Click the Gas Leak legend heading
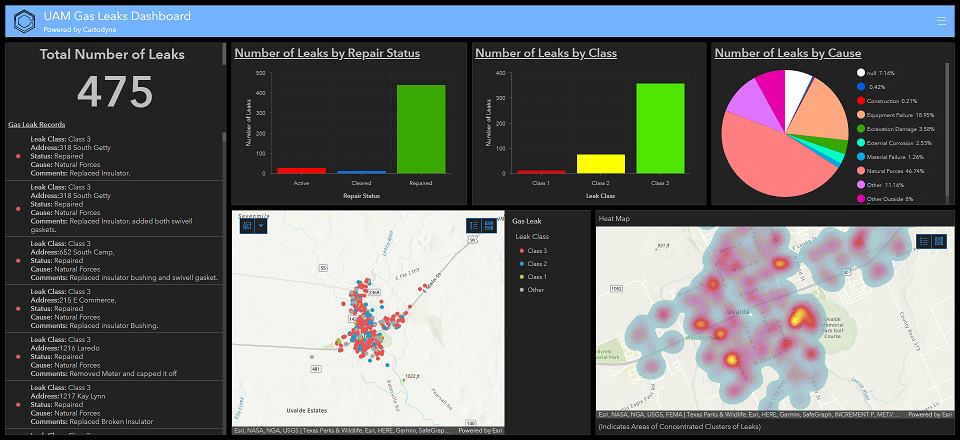Viewport: 960px width, 440px height. tap(527, 222)
